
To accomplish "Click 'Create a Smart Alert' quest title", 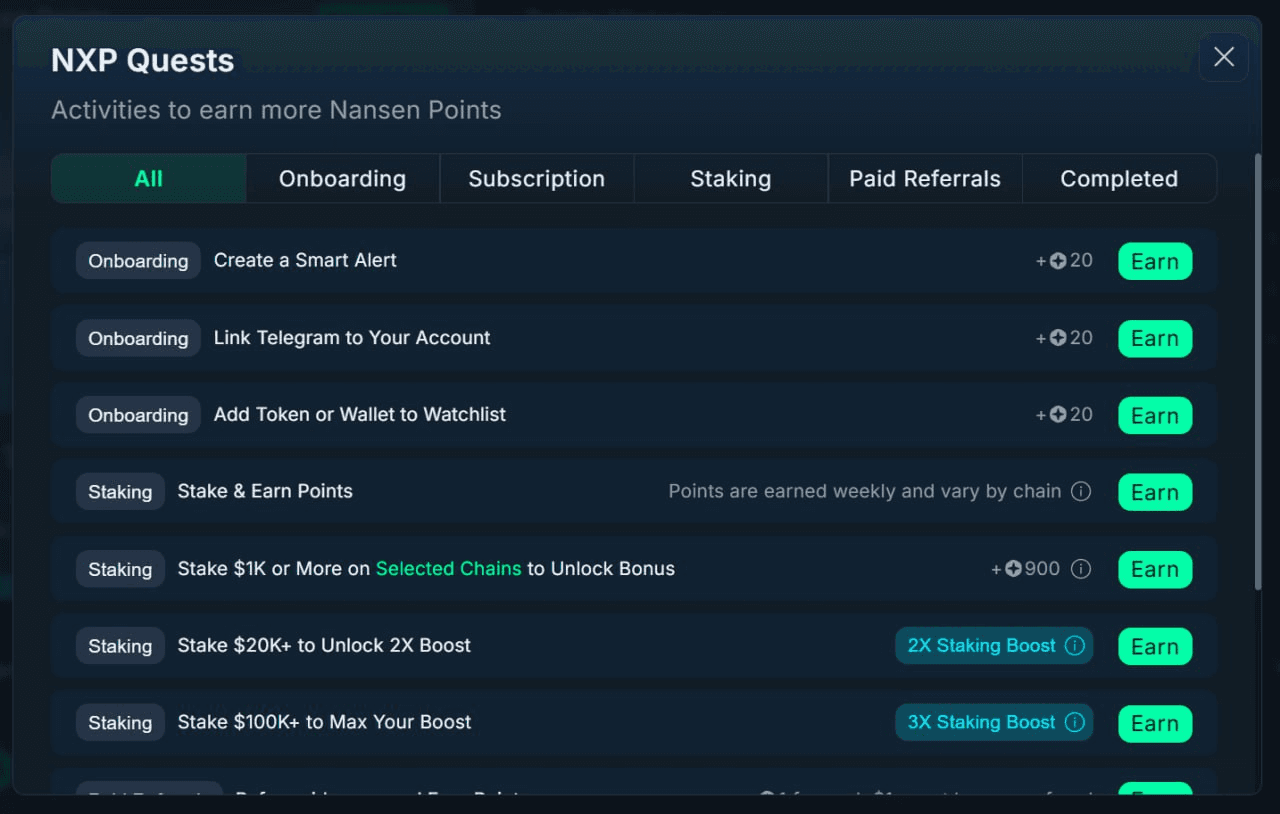I will [305, 260].
